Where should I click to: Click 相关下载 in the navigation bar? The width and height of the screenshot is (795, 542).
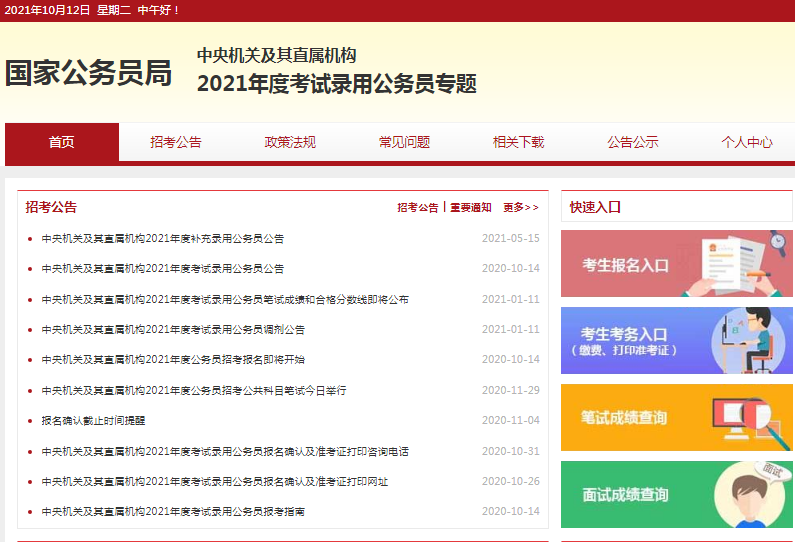click(518, 142)
